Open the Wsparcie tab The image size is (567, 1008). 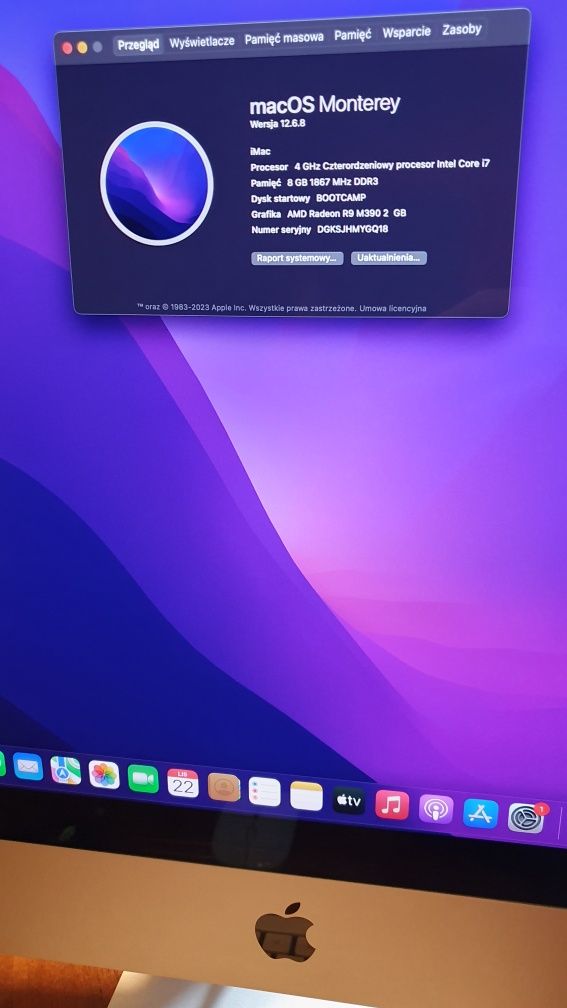[406, 32]
